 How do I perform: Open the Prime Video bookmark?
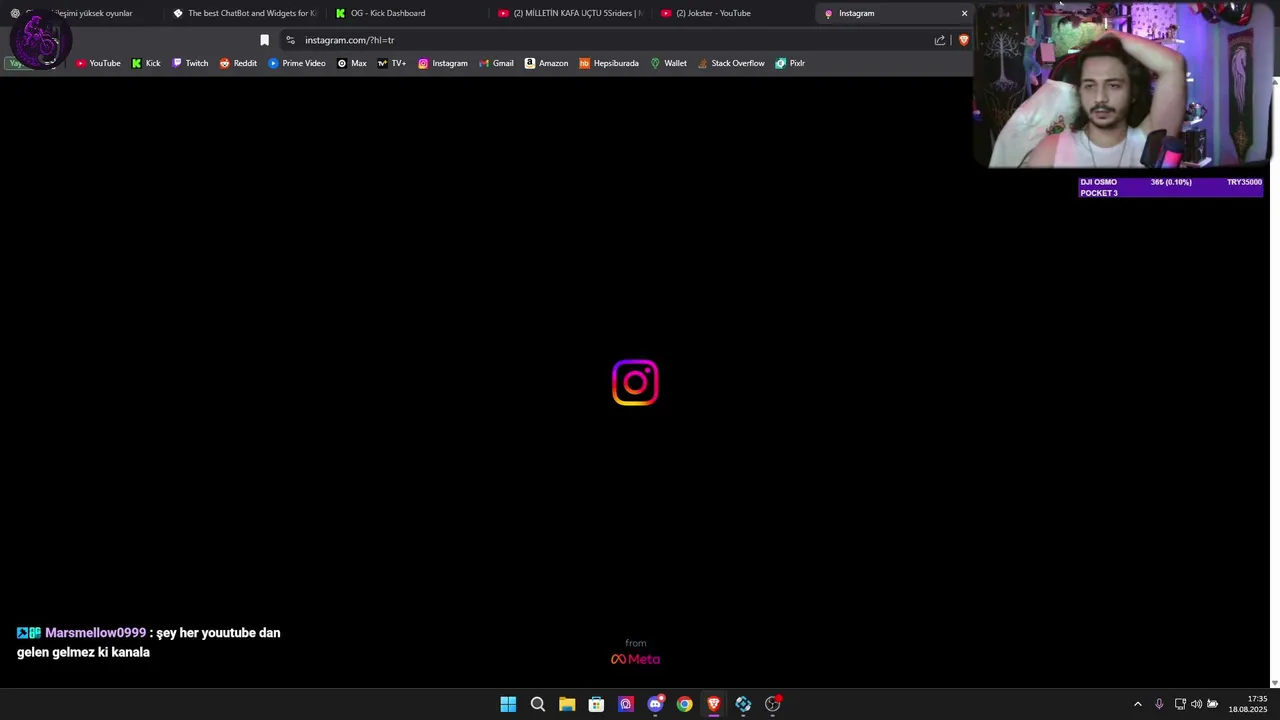point(297,63)
